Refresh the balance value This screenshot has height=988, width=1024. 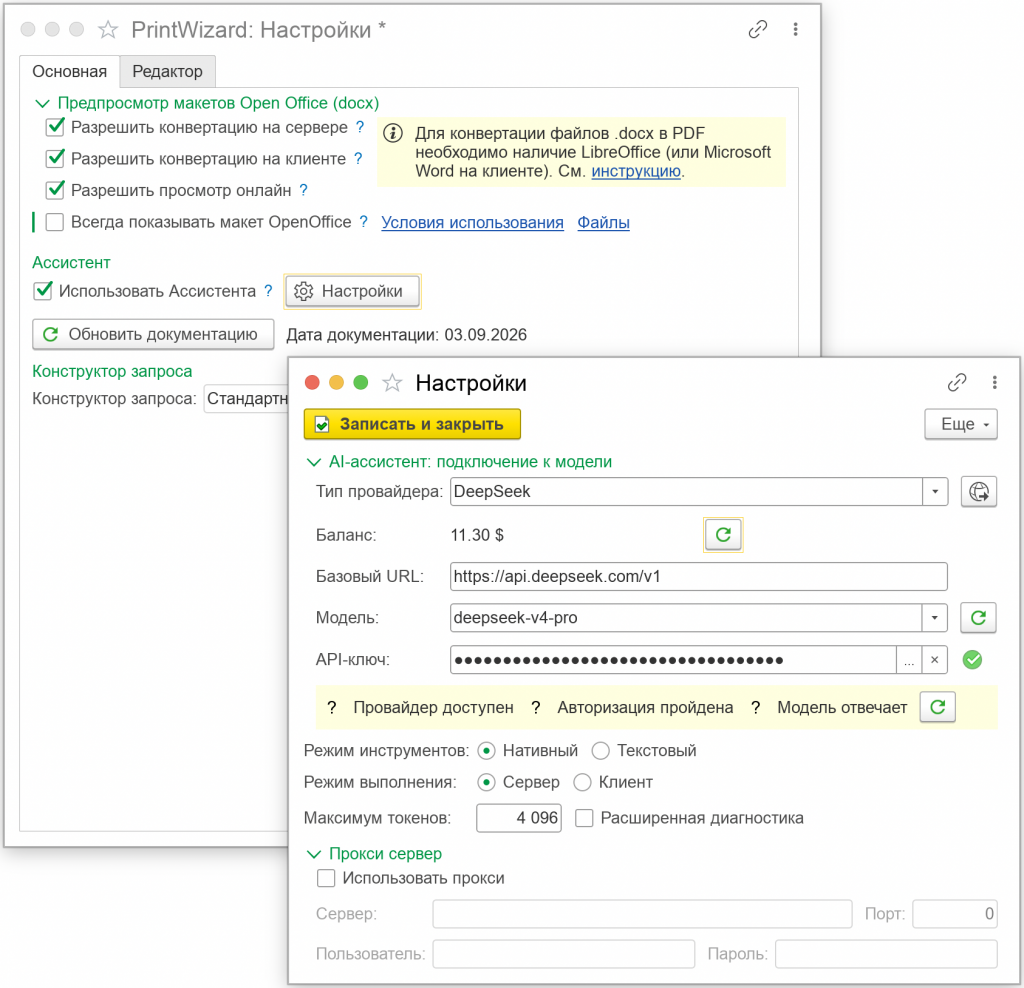722,535
